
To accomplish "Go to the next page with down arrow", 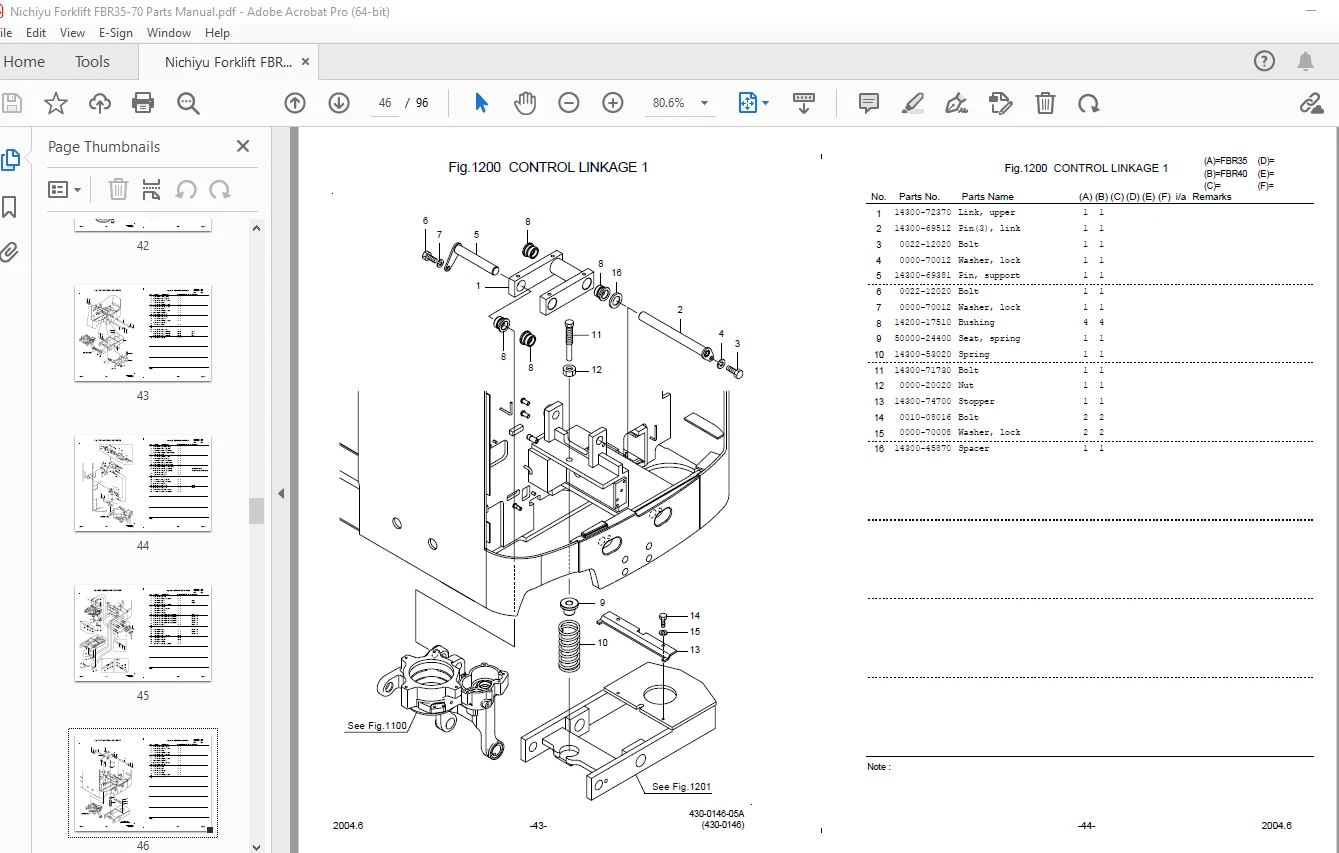I will [339, 103].
